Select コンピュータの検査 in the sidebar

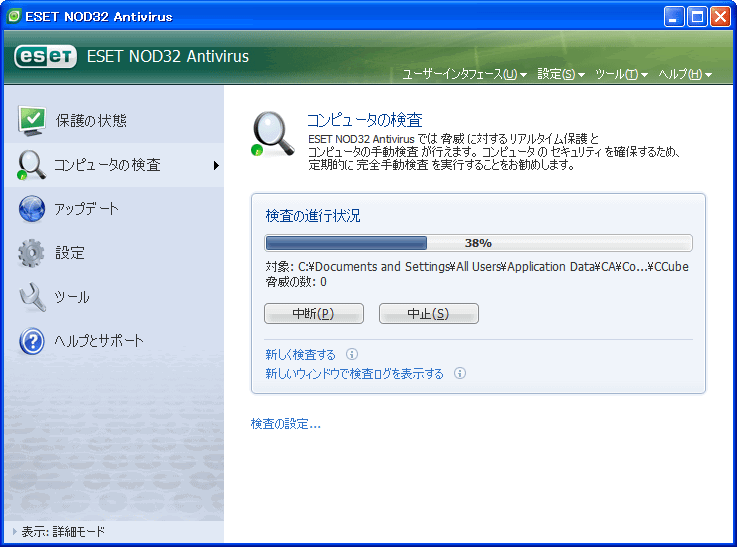click(114, 165)
